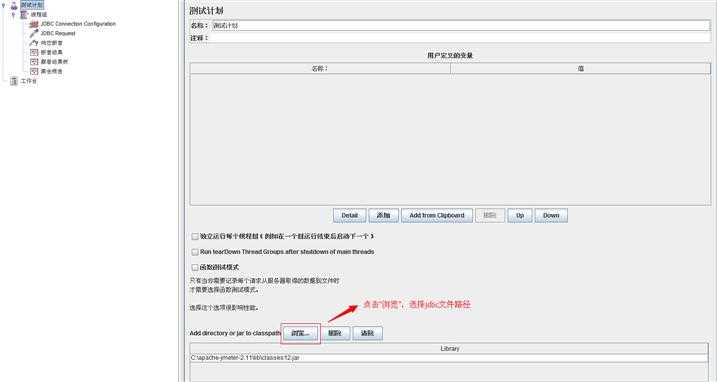Focus the 注释 comments input field
The height and width of the screenshot is (382, 717).
(461, 38)
